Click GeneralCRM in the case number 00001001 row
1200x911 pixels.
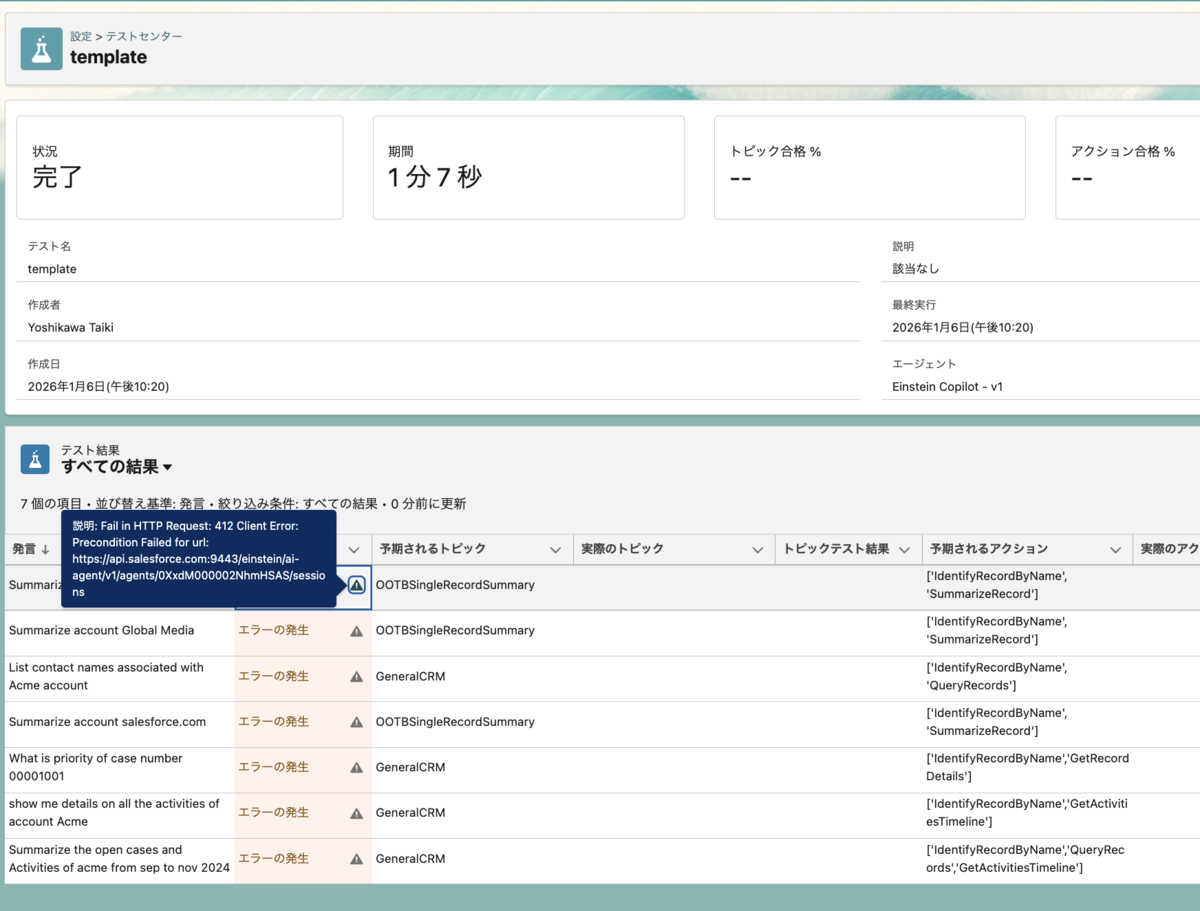[x=411, y=768]
